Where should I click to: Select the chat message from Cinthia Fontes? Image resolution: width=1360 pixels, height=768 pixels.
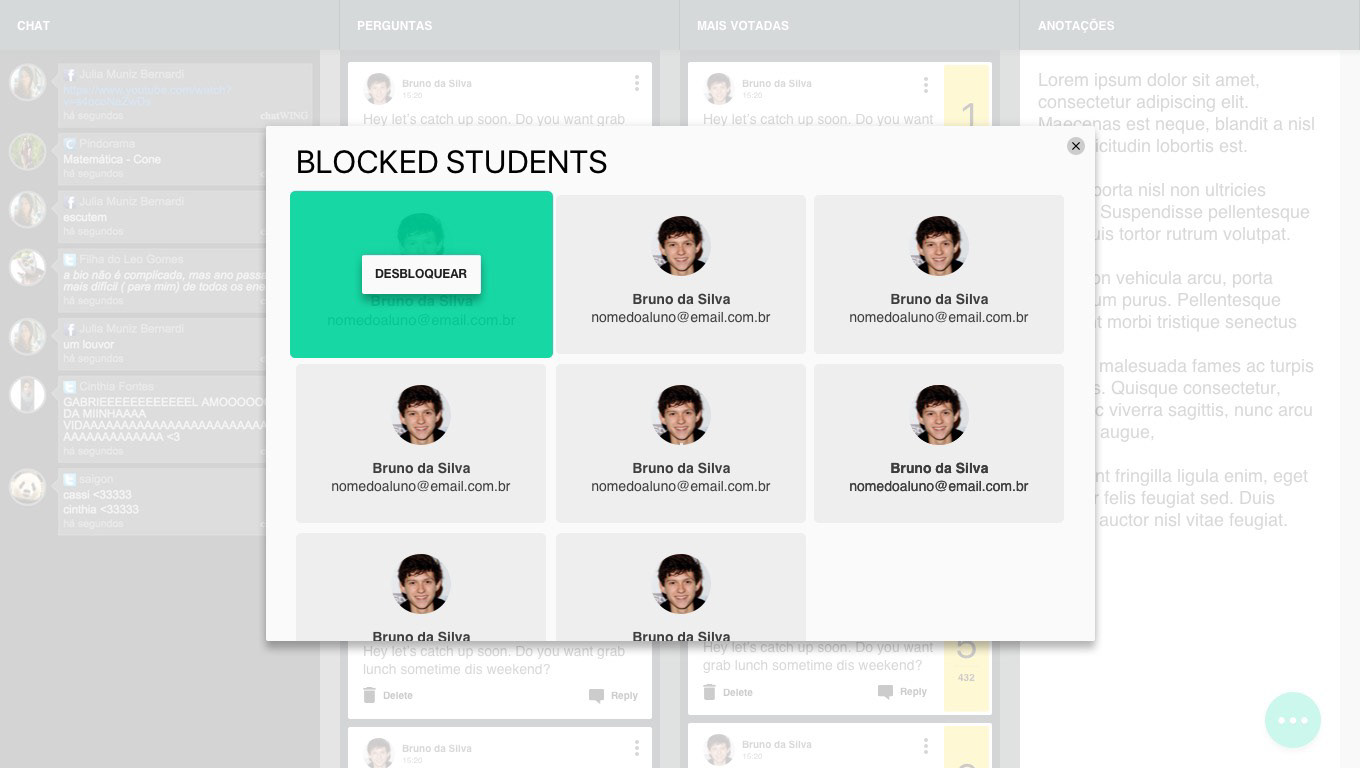(x=164, y=418)
